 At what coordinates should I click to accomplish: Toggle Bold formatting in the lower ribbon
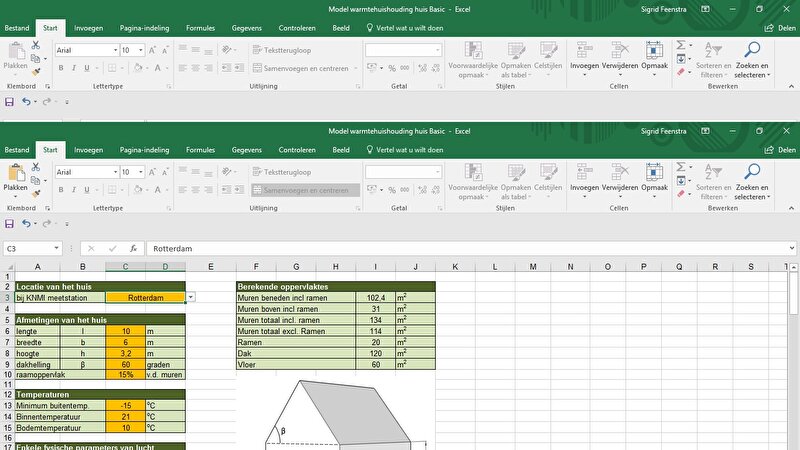click(x=60, y=190)
